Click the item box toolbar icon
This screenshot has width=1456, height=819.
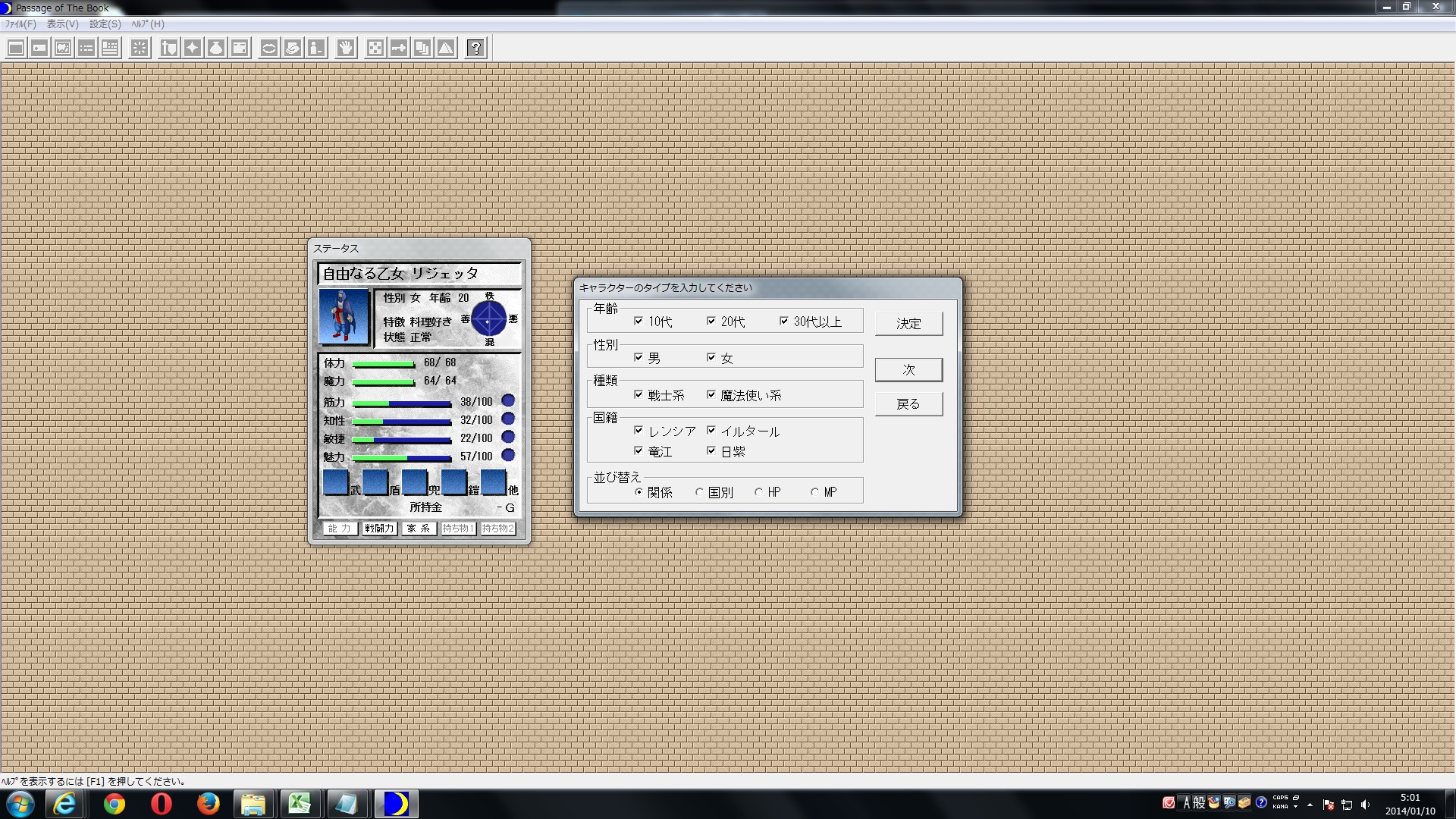239,47
